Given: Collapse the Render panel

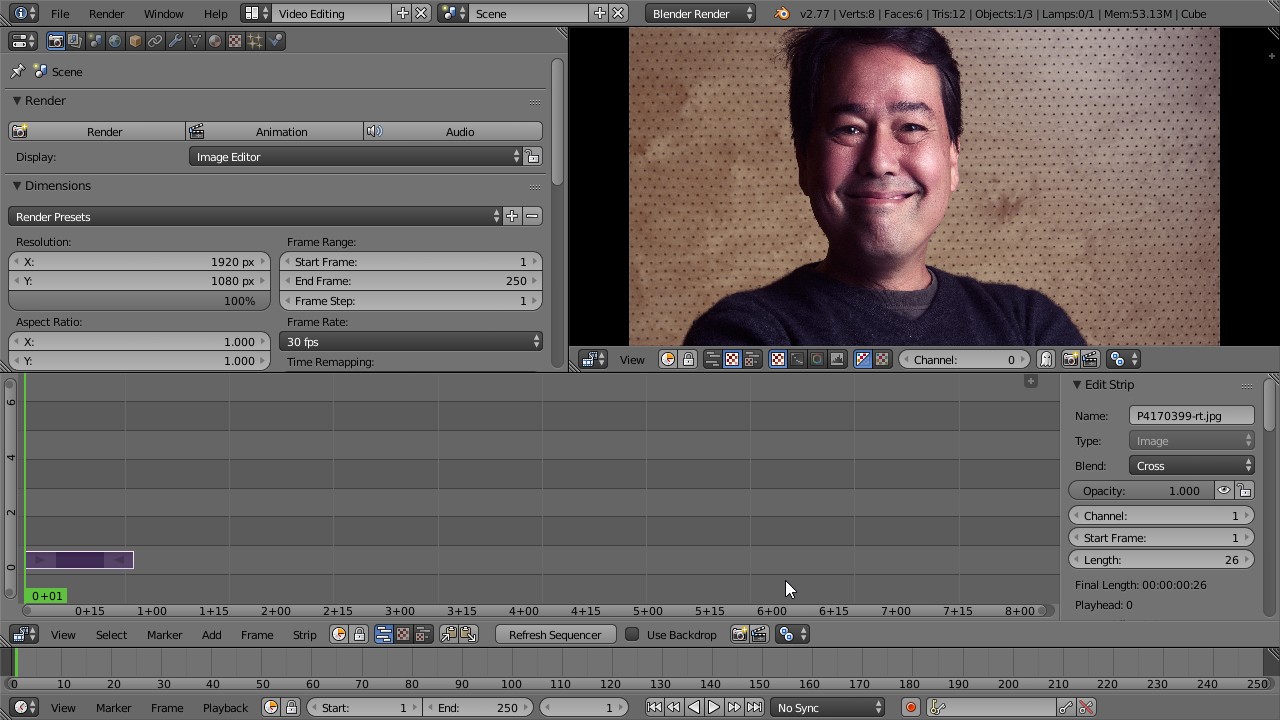Looking at the screenshot, I should click(x=17, y=101).
